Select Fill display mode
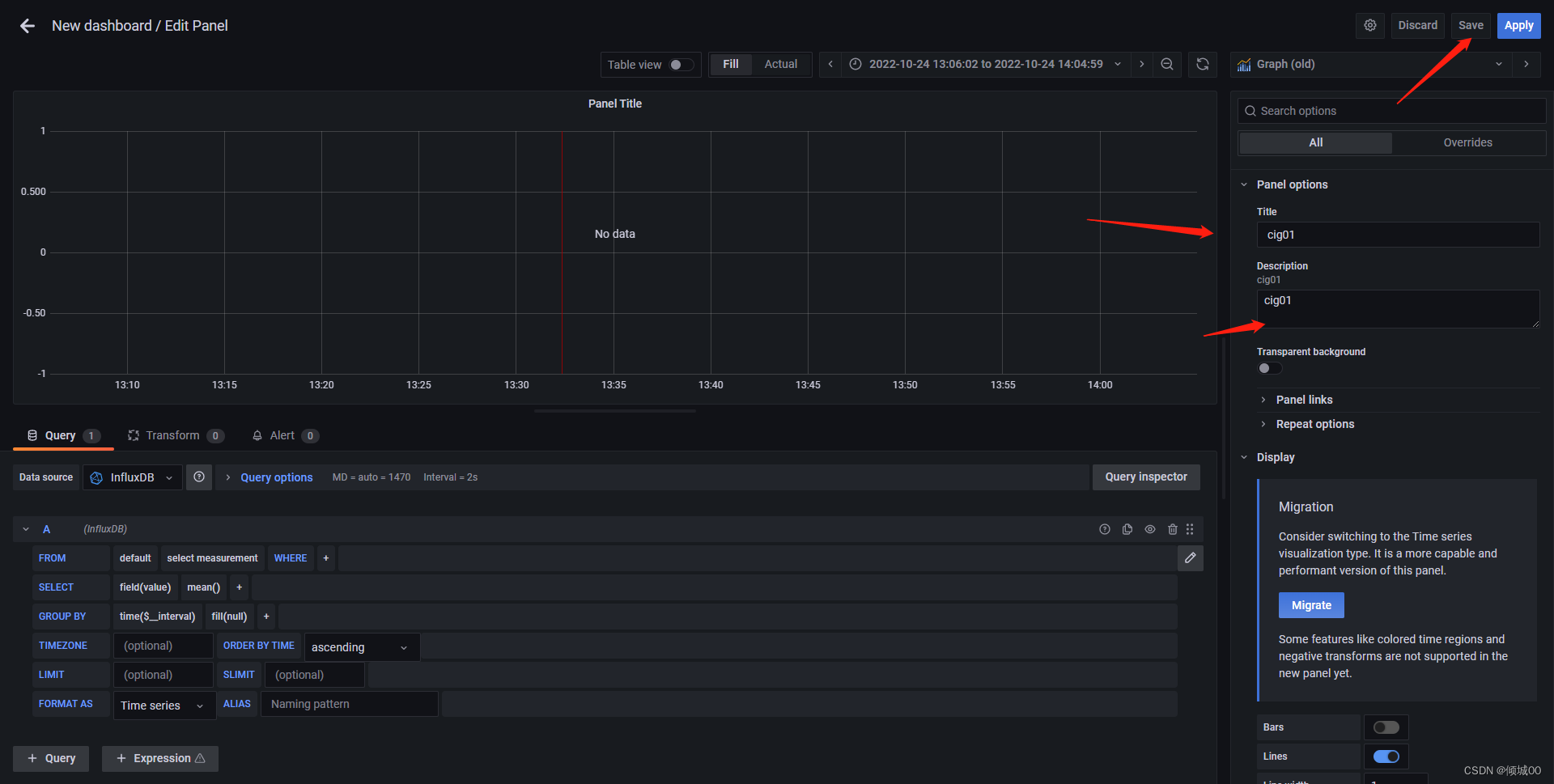The image size is (1554, 784). pos(731,64)
